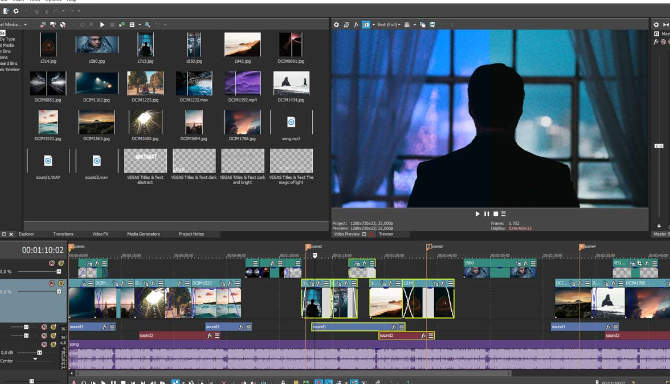Viewport: 670px width, 384px height.
Task: Click Get Media from the Web globe icon
Action: pyautogui.click(x=63, y=25)
